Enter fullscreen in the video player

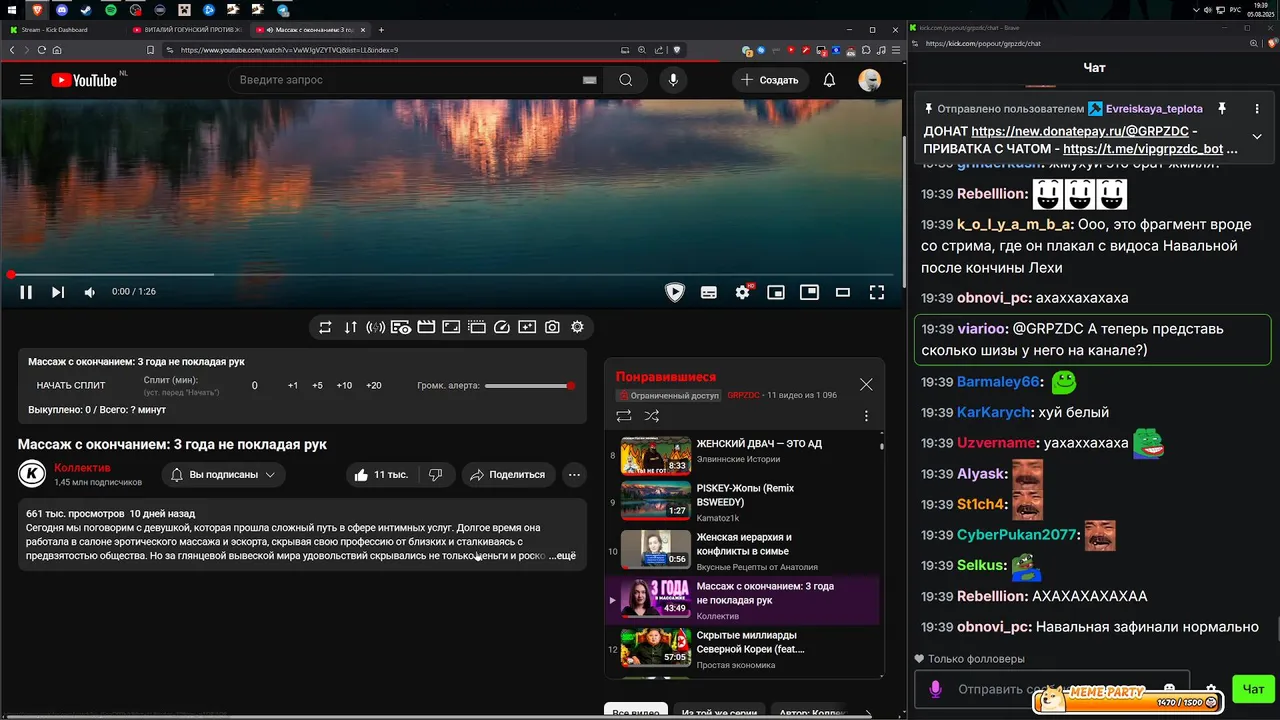point(877,292)
